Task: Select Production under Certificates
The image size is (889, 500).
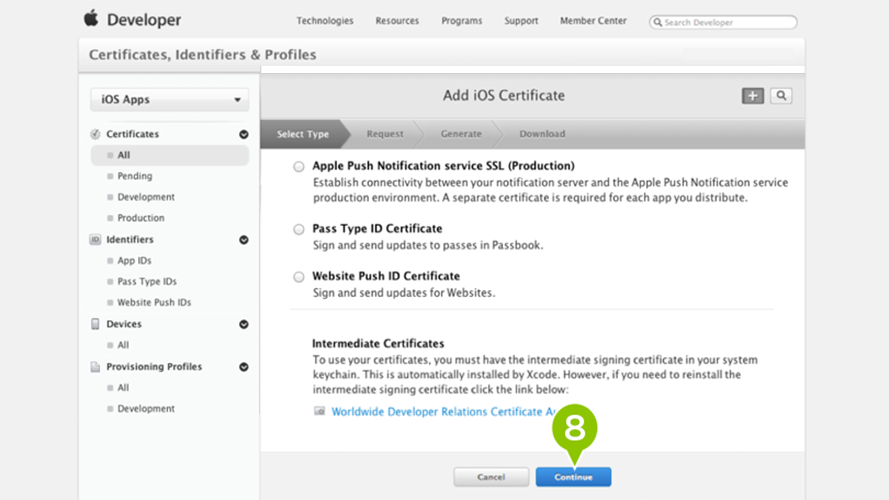Action: tap(141, 218)
